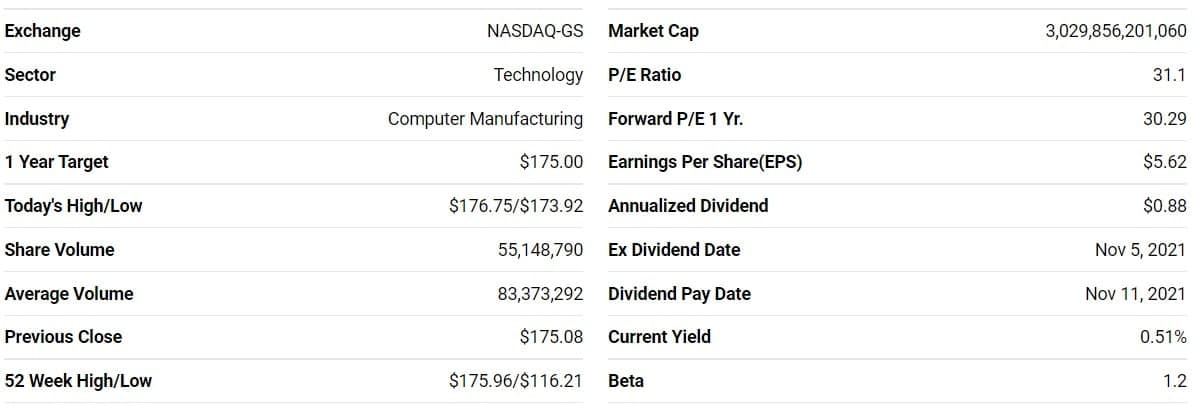Click Current Yield value 0.51%

(x=1164, y=336)
